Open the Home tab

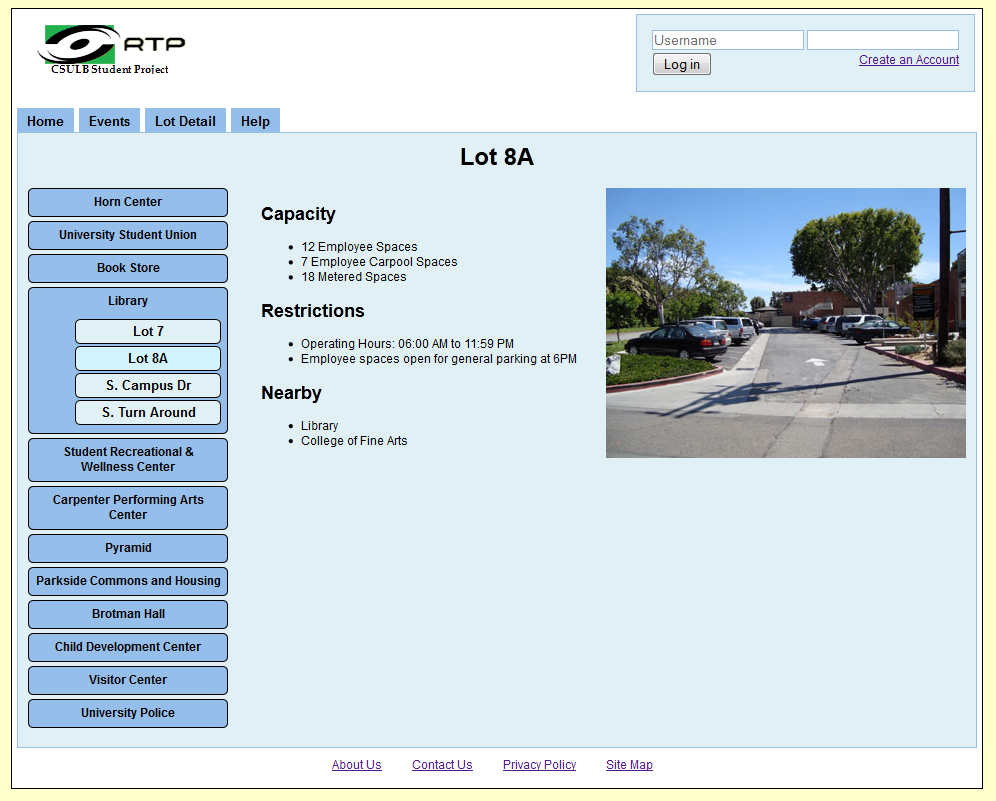(x=45, y=121)
